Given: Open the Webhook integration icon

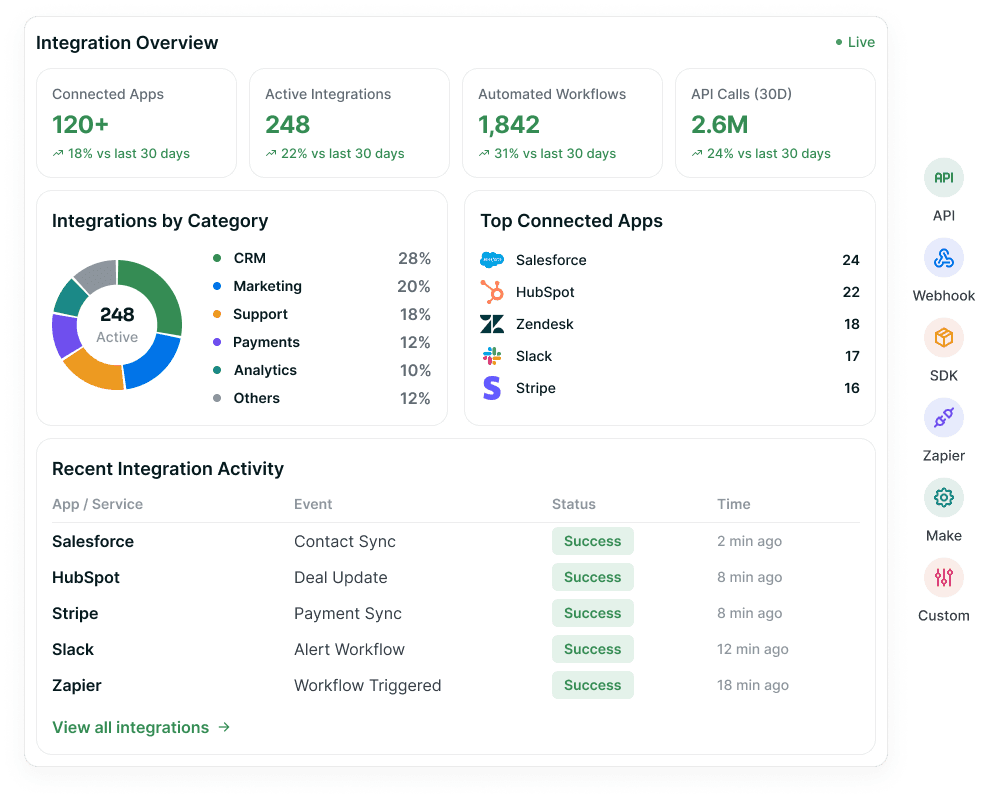Looking at the screenshot, I should [x=943, y=258].
